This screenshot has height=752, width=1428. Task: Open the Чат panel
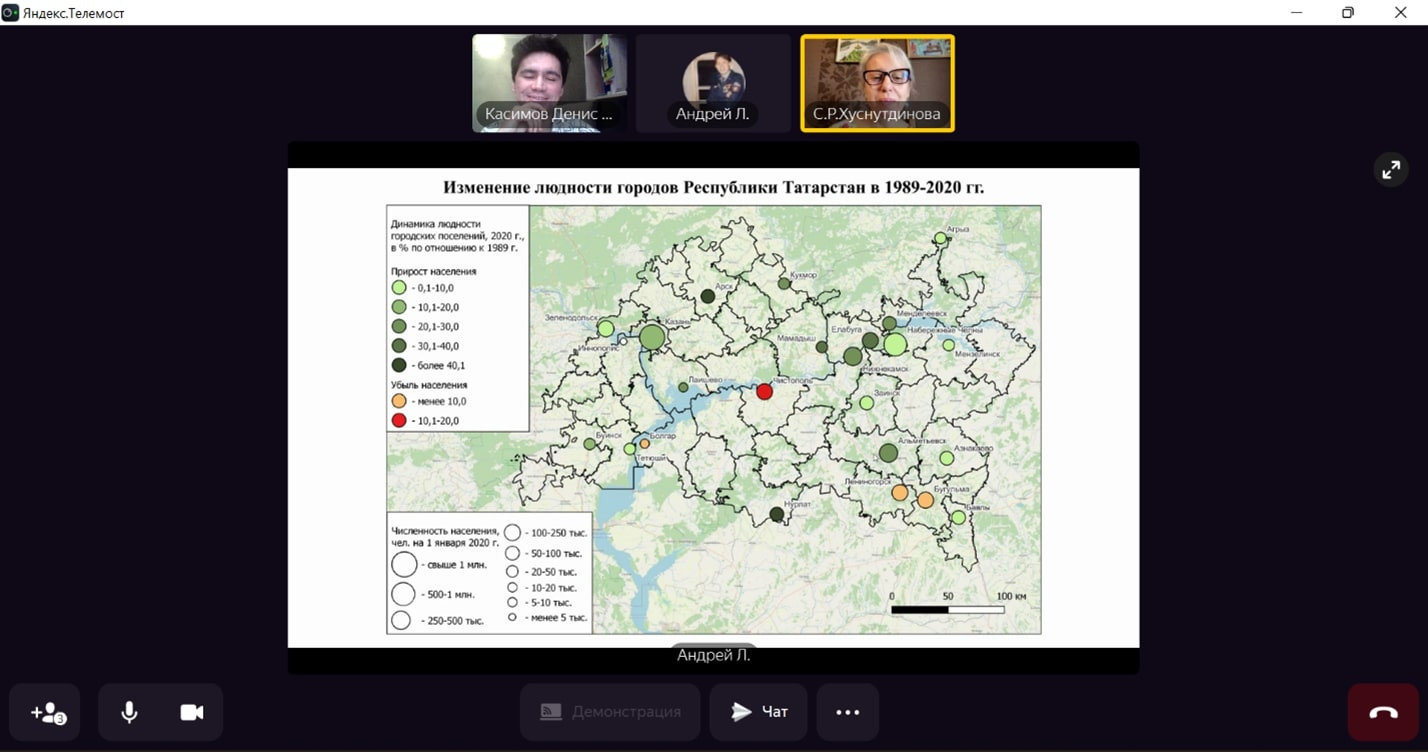click(x=758, y=712)
